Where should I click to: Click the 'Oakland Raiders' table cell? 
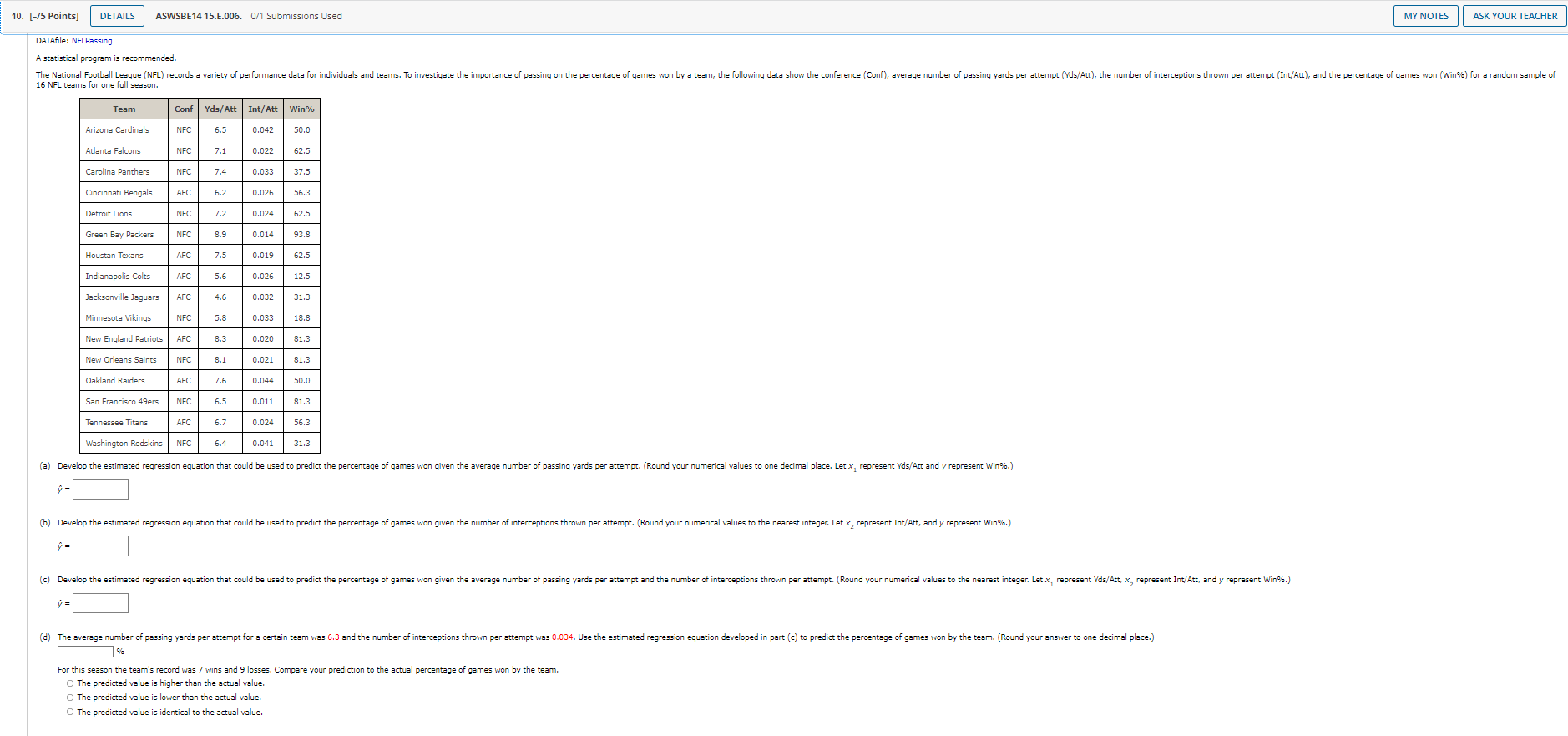click(x=124, y=381)
